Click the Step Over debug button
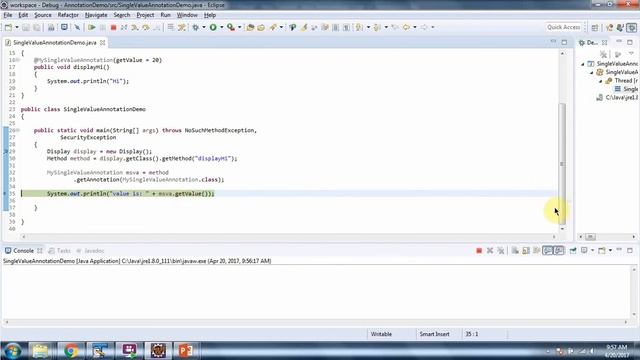The height and width of the screenshot is (360, 640). 146,27
